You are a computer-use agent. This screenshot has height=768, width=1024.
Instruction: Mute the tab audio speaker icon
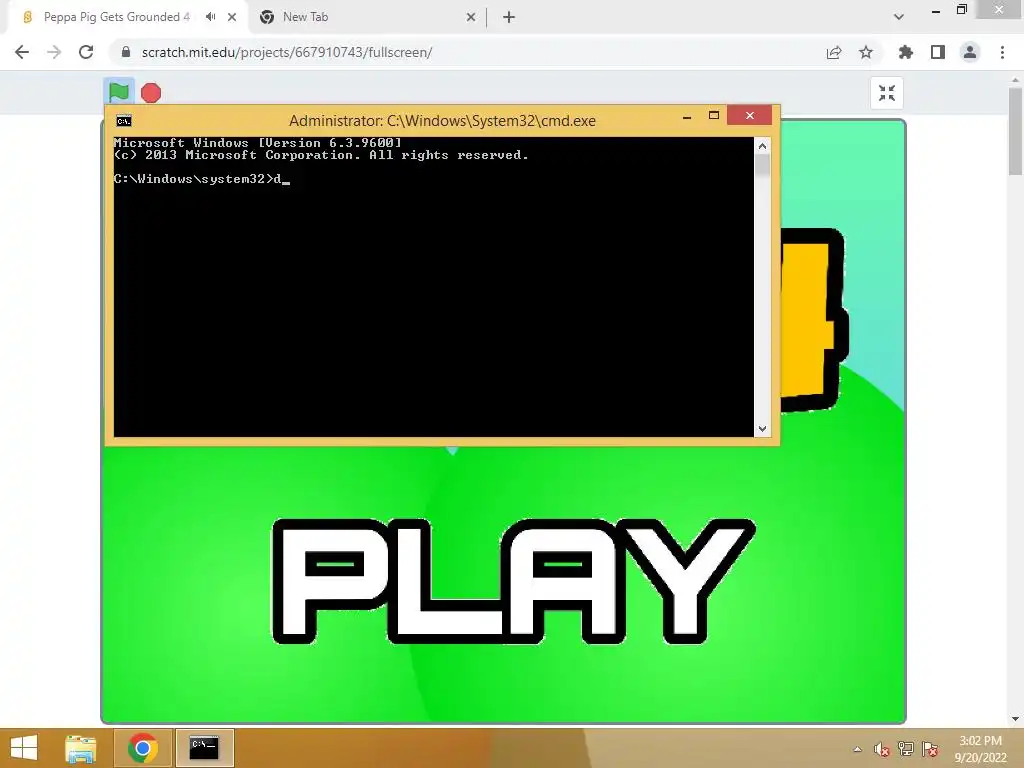(210, 17)
